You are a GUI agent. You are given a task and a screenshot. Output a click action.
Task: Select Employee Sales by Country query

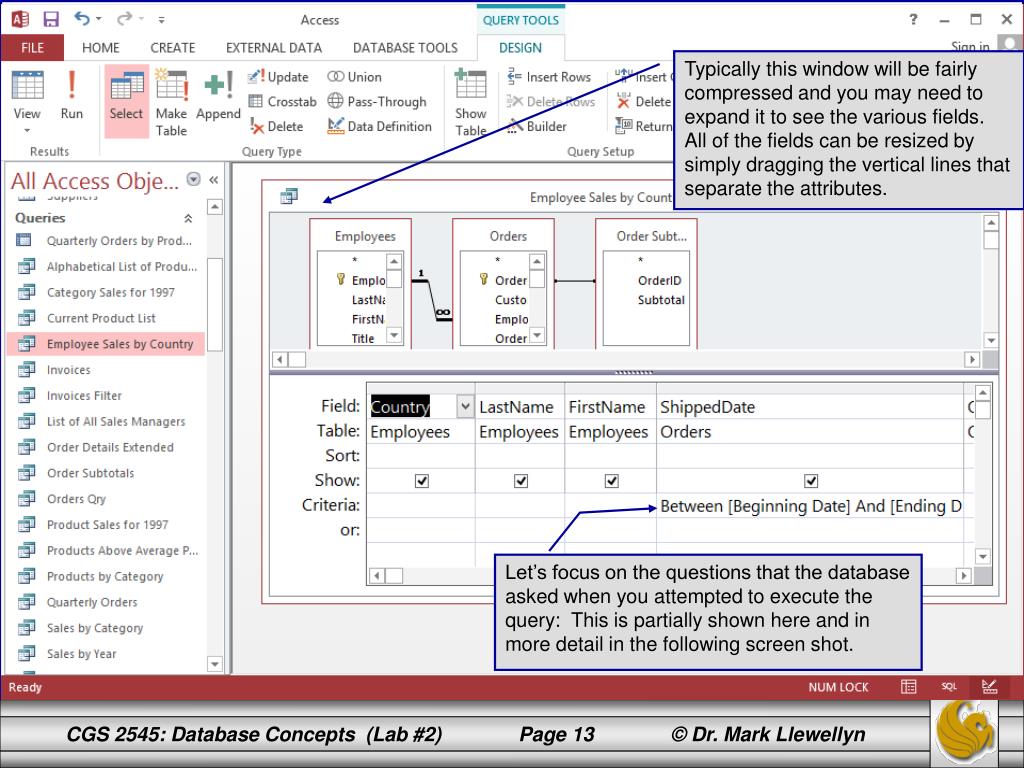(x=106, y=344)
